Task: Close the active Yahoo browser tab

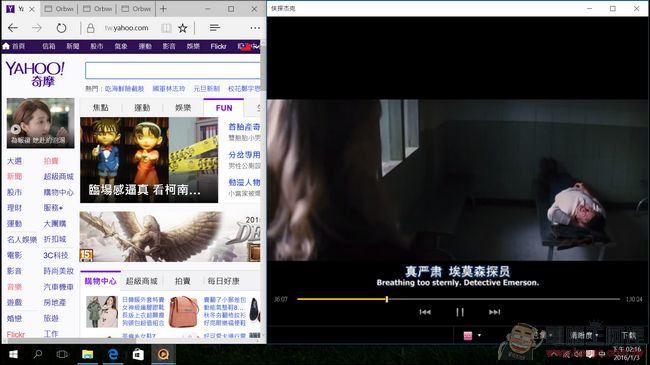Action: [32, 9]
